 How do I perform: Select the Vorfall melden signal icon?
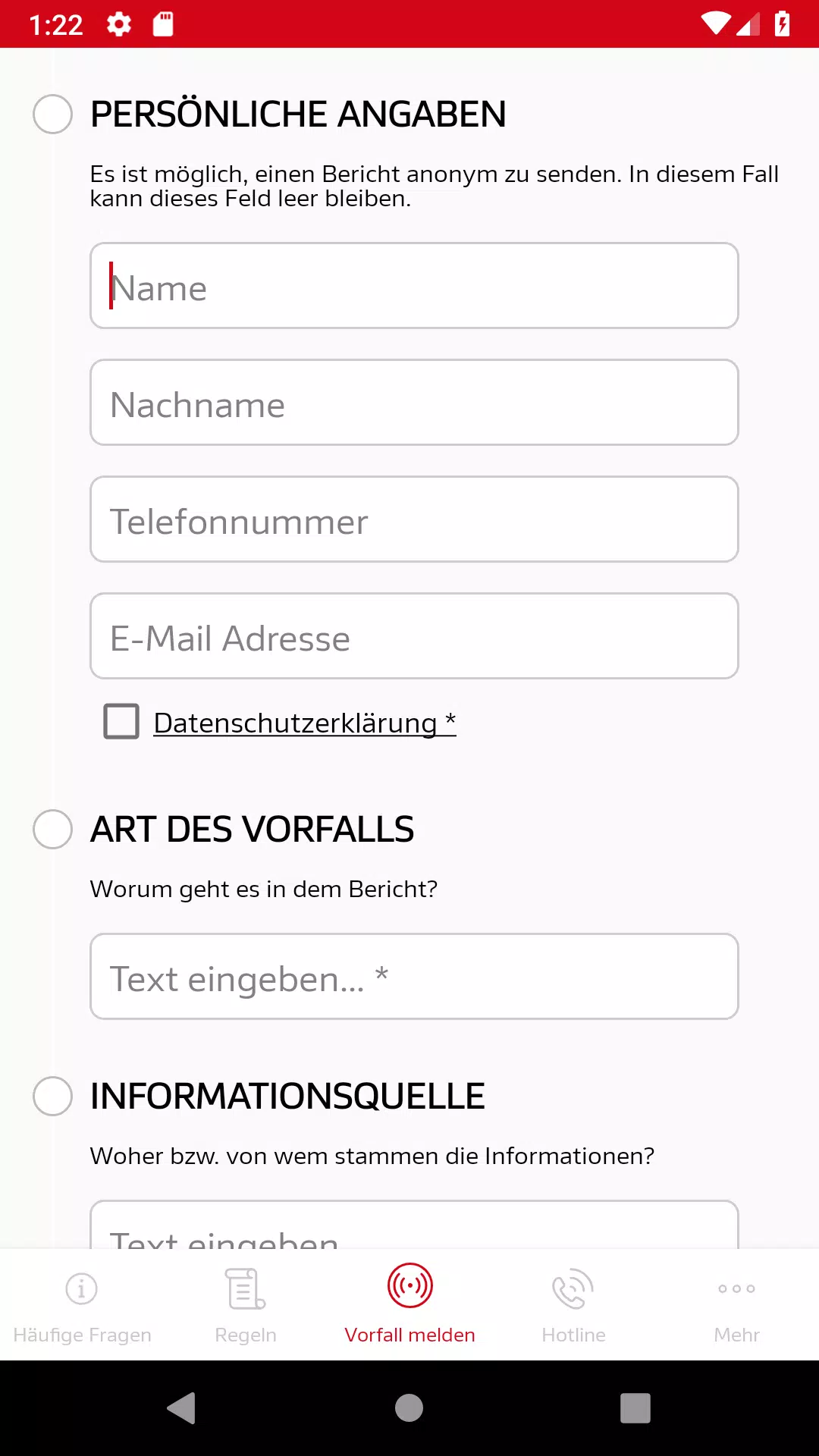click(409, 1286)
